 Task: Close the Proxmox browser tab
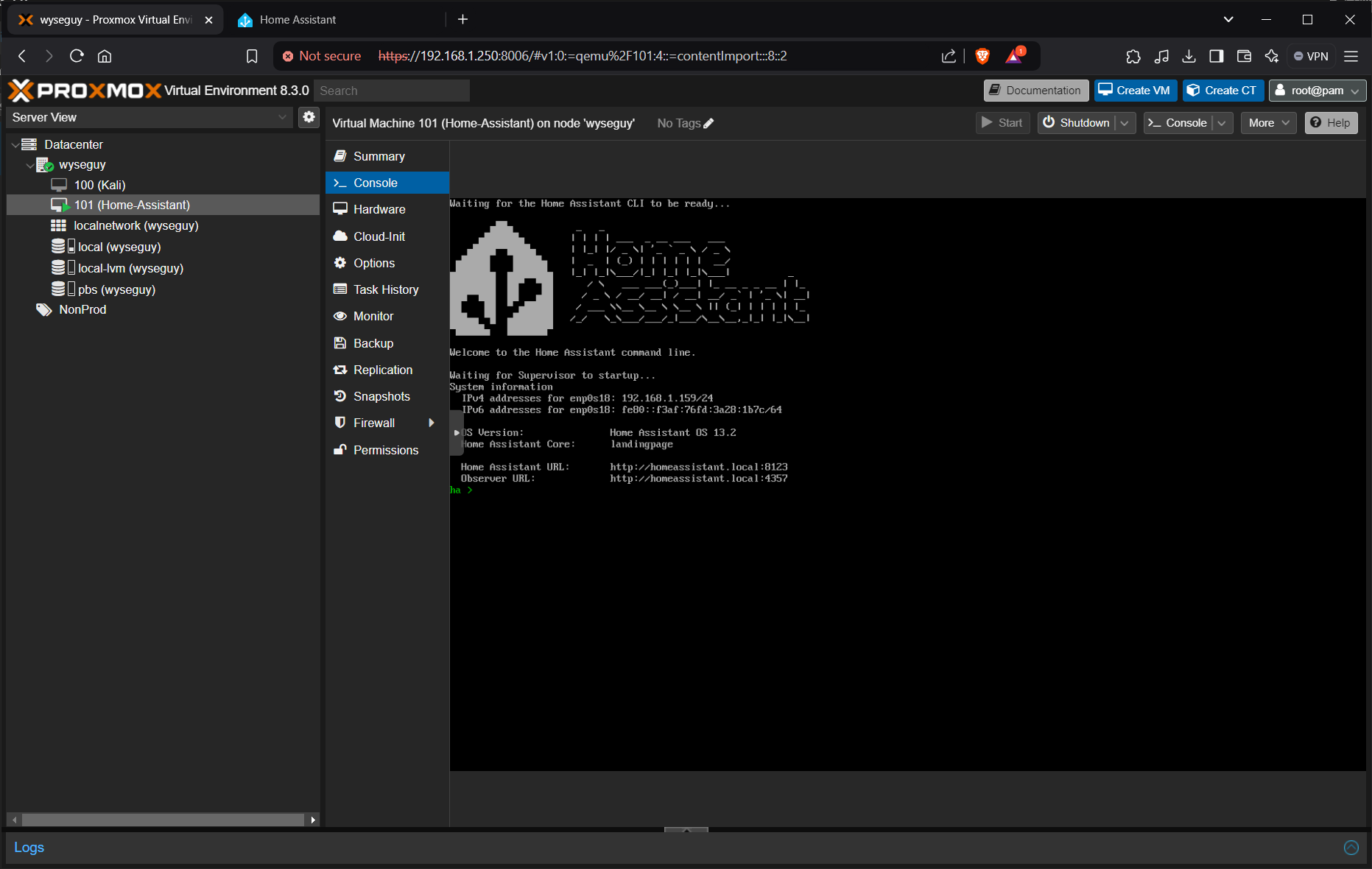pos(208,20)
